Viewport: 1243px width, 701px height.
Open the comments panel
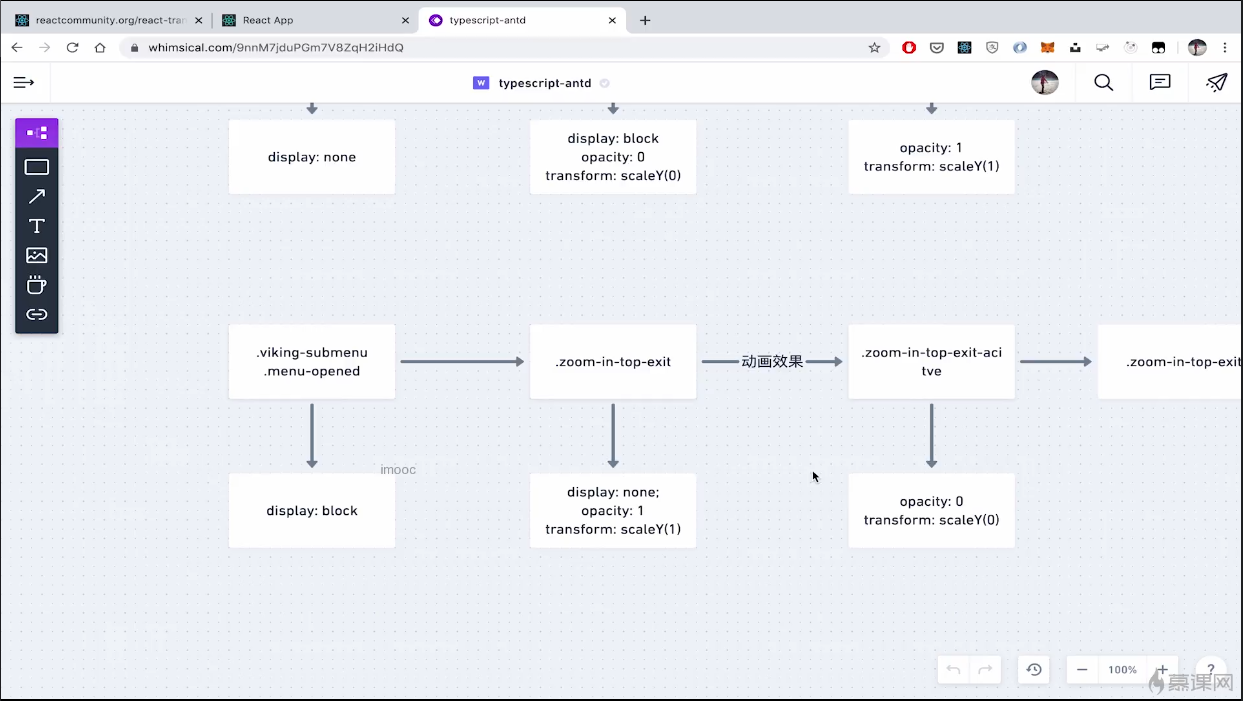tap(1160, 83)
